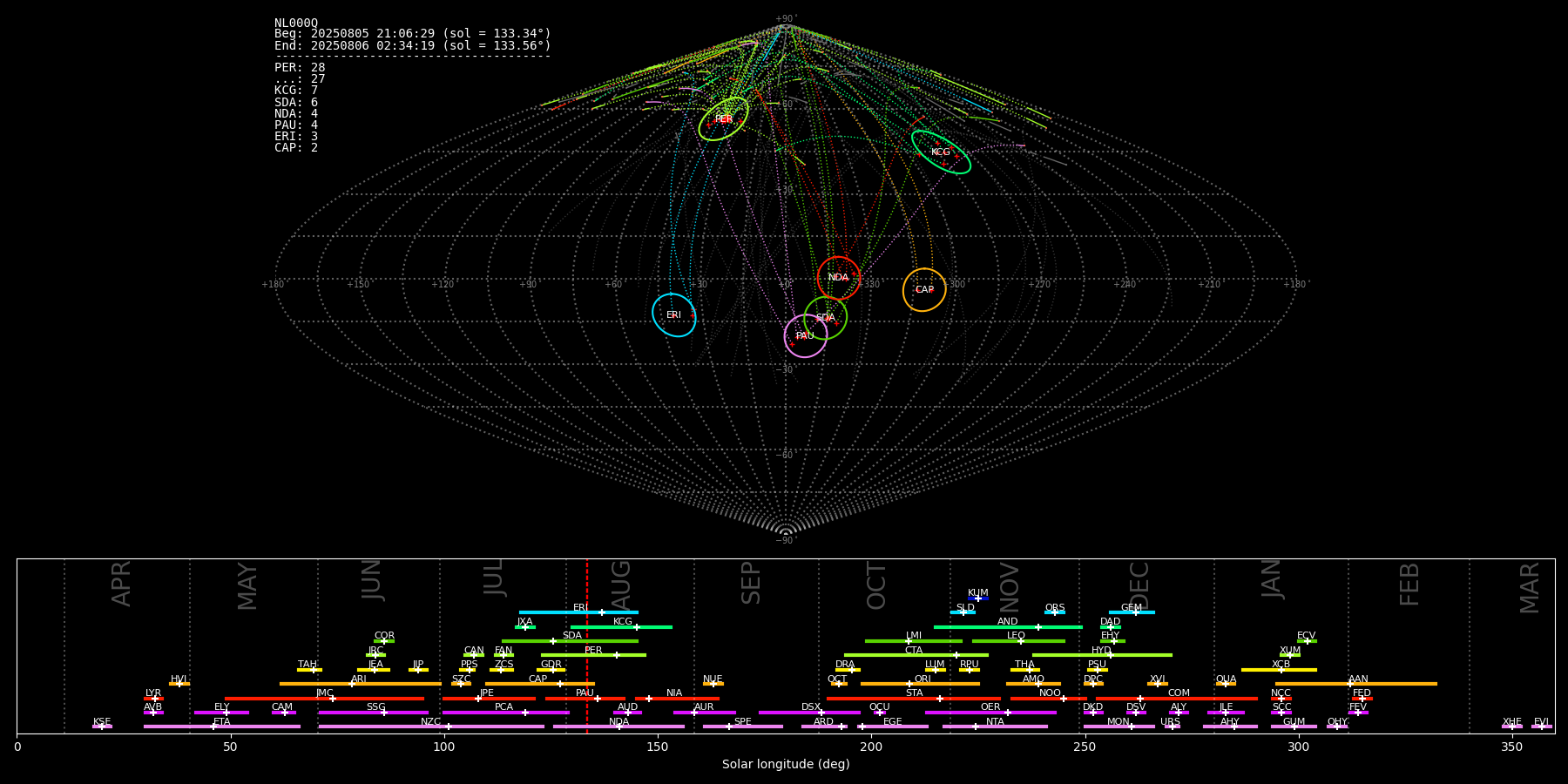Click the PER radiant ellipse on sky map
The image size is (1568, 784).
tap(723, 119)
